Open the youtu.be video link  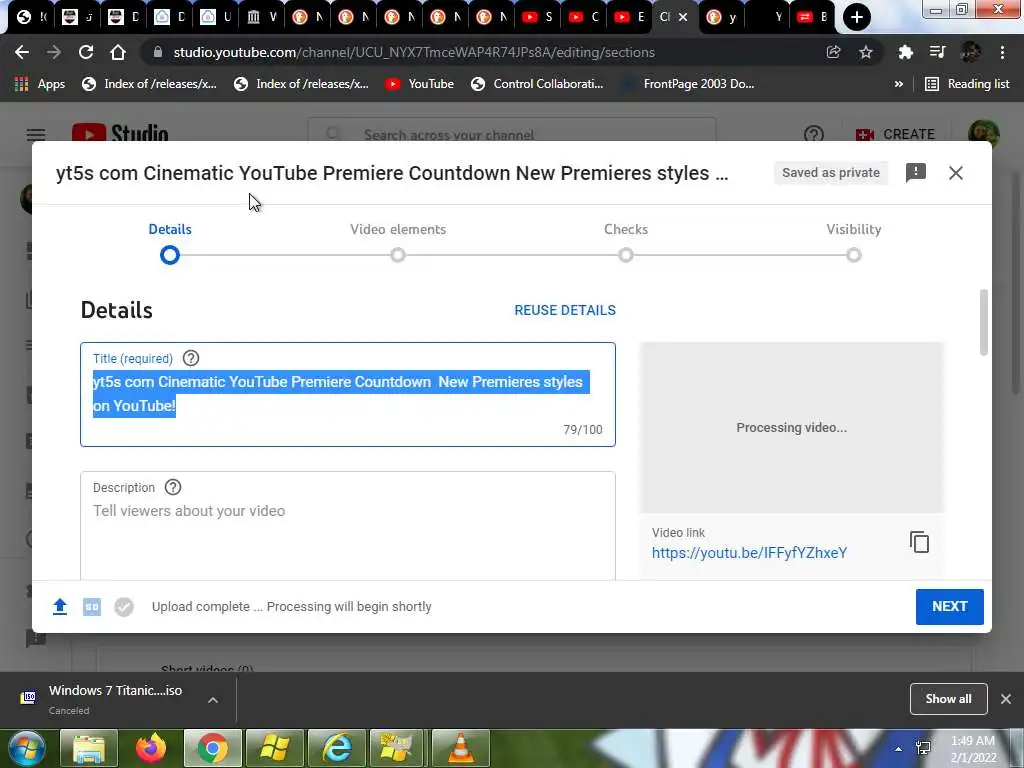click(749, 553)
